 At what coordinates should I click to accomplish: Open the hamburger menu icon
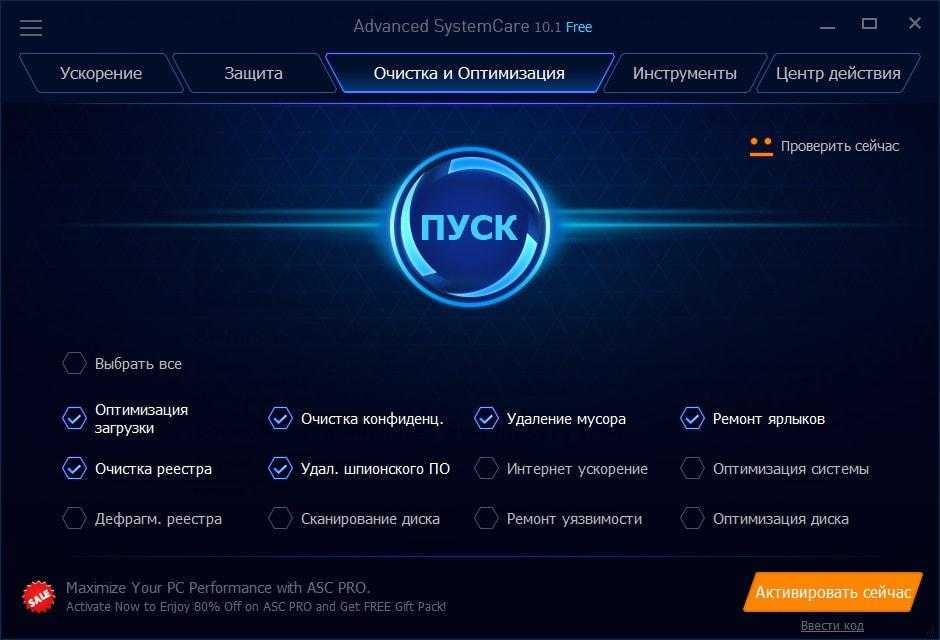point(31,28)
